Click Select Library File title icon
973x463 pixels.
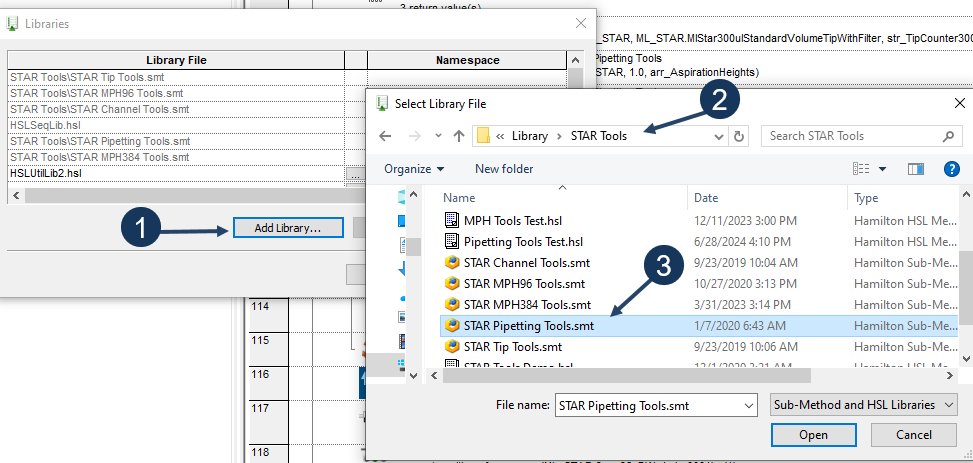coord(382,103)
